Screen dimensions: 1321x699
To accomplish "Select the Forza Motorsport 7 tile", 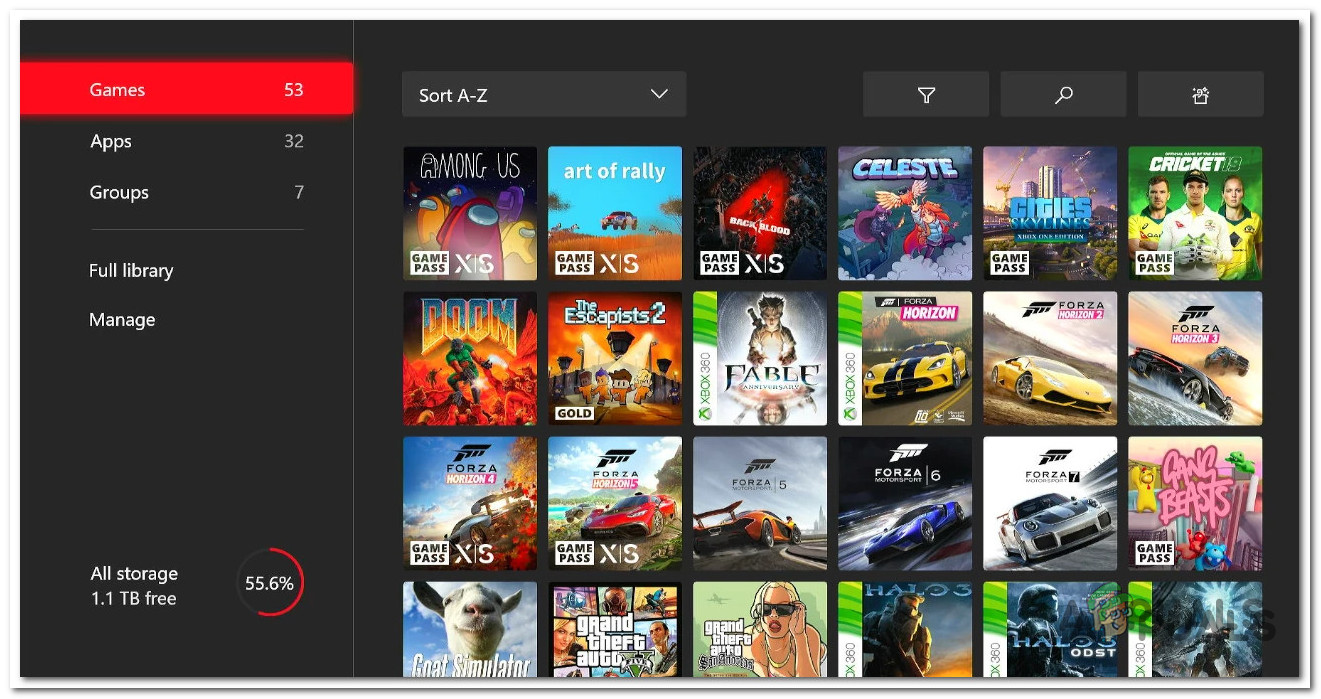I will tap(1050, 503).
